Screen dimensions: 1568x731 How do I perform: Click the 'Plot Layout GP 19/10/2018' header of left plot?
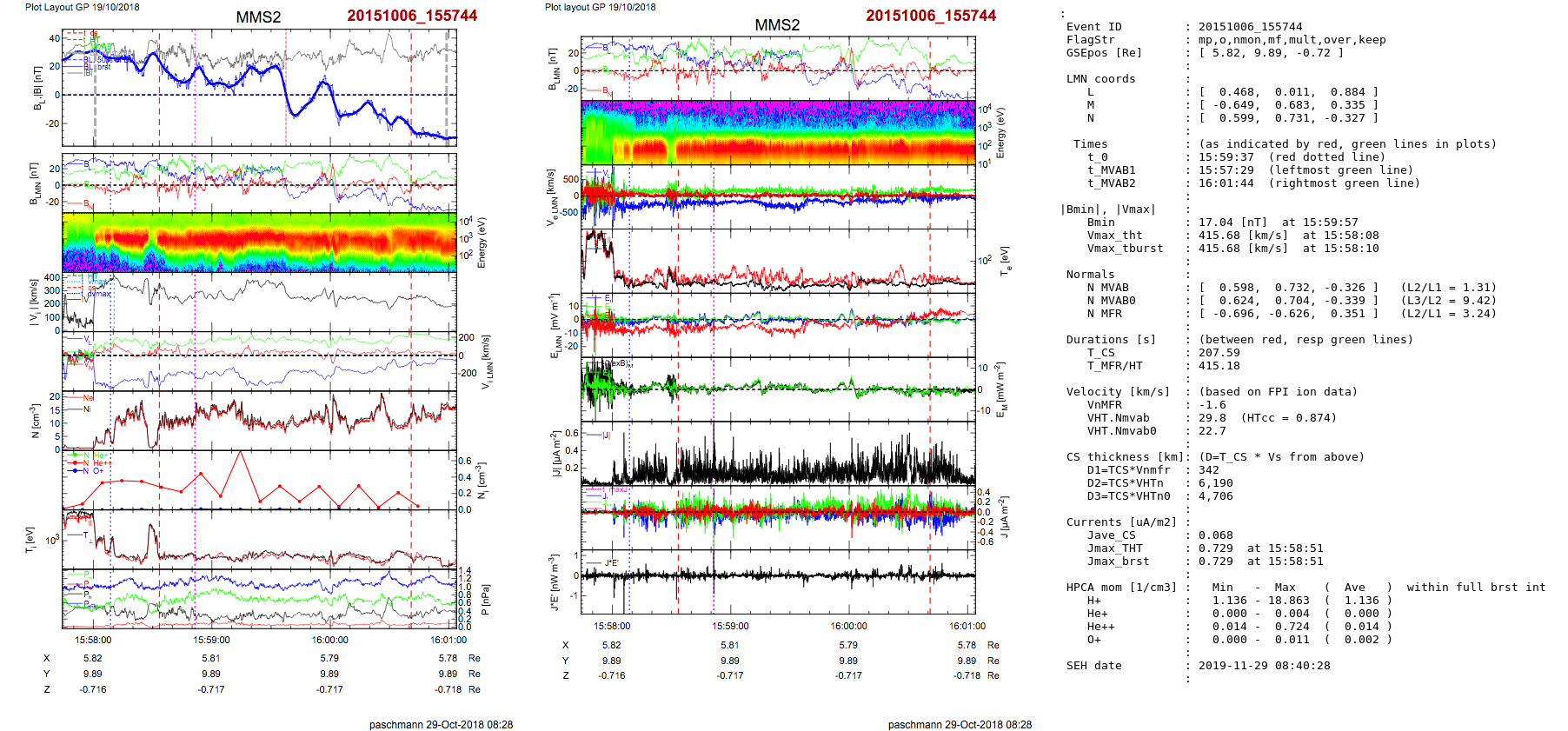(83, 7)
